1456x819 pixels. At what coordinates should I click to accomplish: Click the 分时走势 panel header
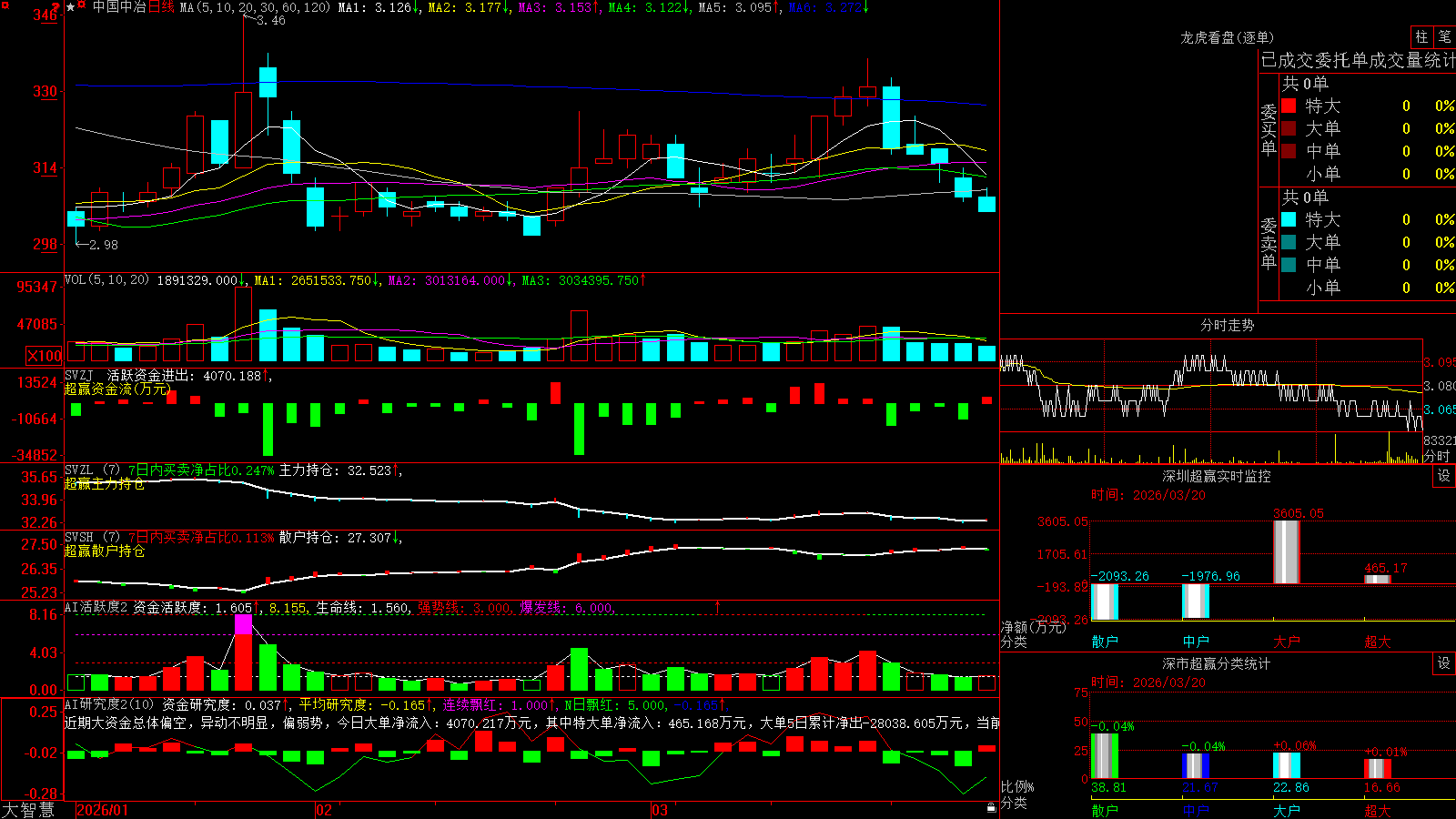(1227, 325)
